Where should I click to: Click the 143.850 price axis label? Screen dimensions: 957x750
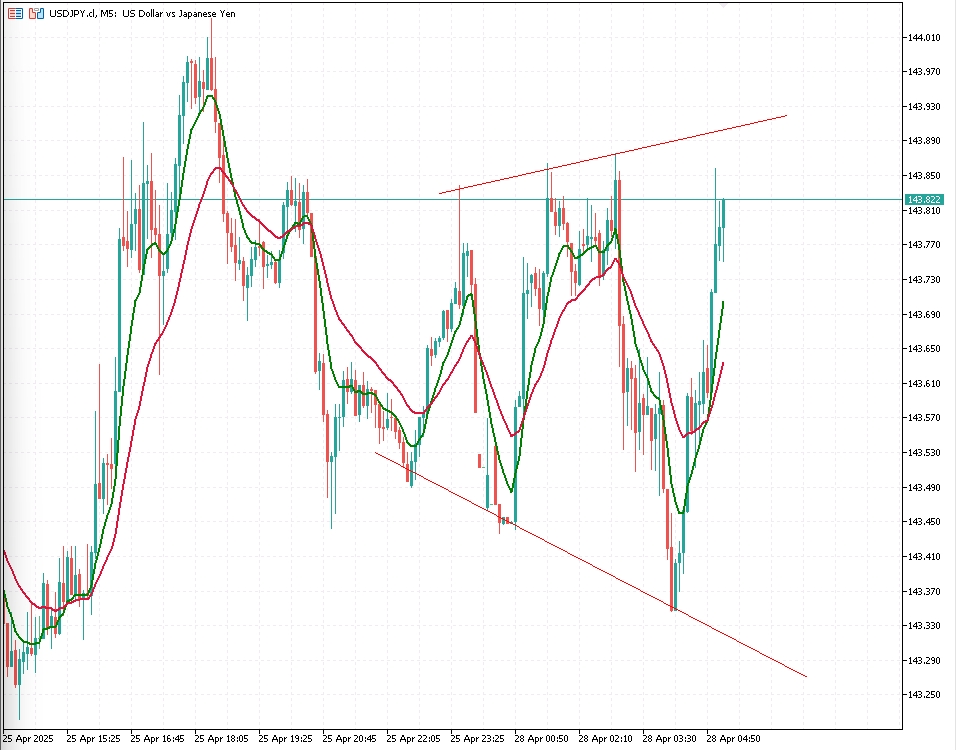(924, 175)
